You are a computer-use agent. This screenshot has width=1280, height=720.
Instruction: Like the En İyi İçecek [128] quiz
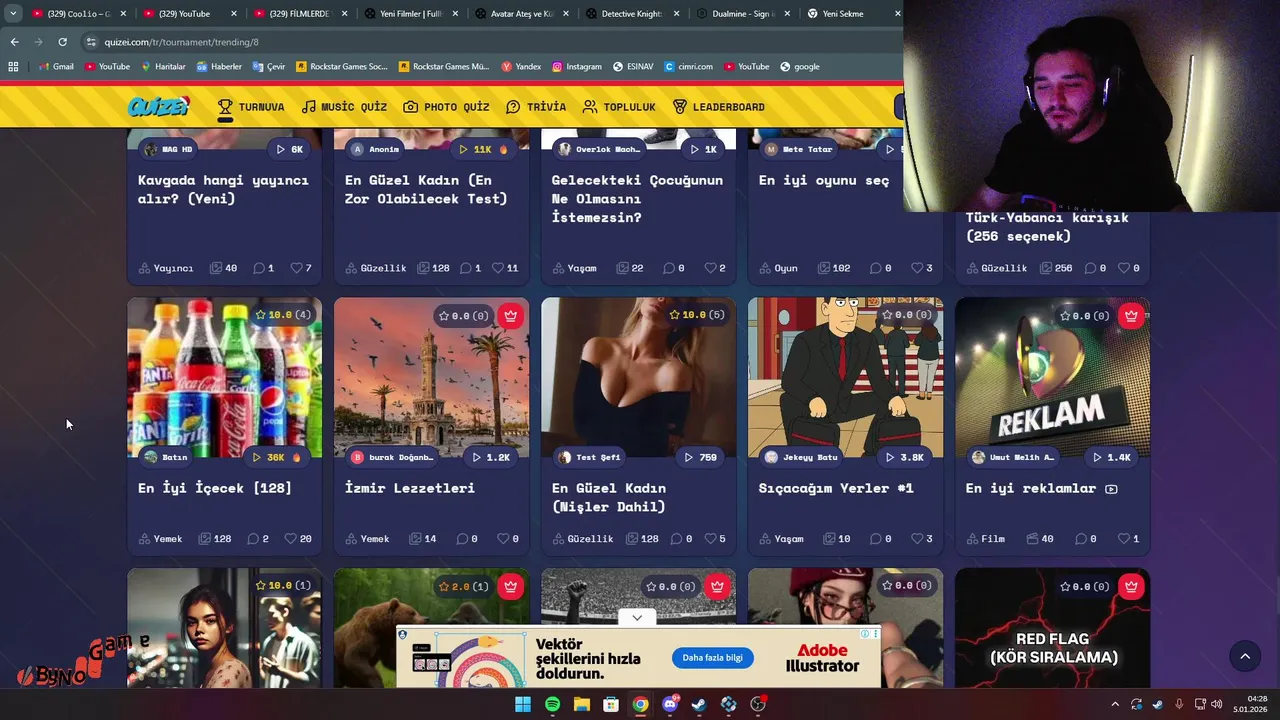(x=298, y=538)
